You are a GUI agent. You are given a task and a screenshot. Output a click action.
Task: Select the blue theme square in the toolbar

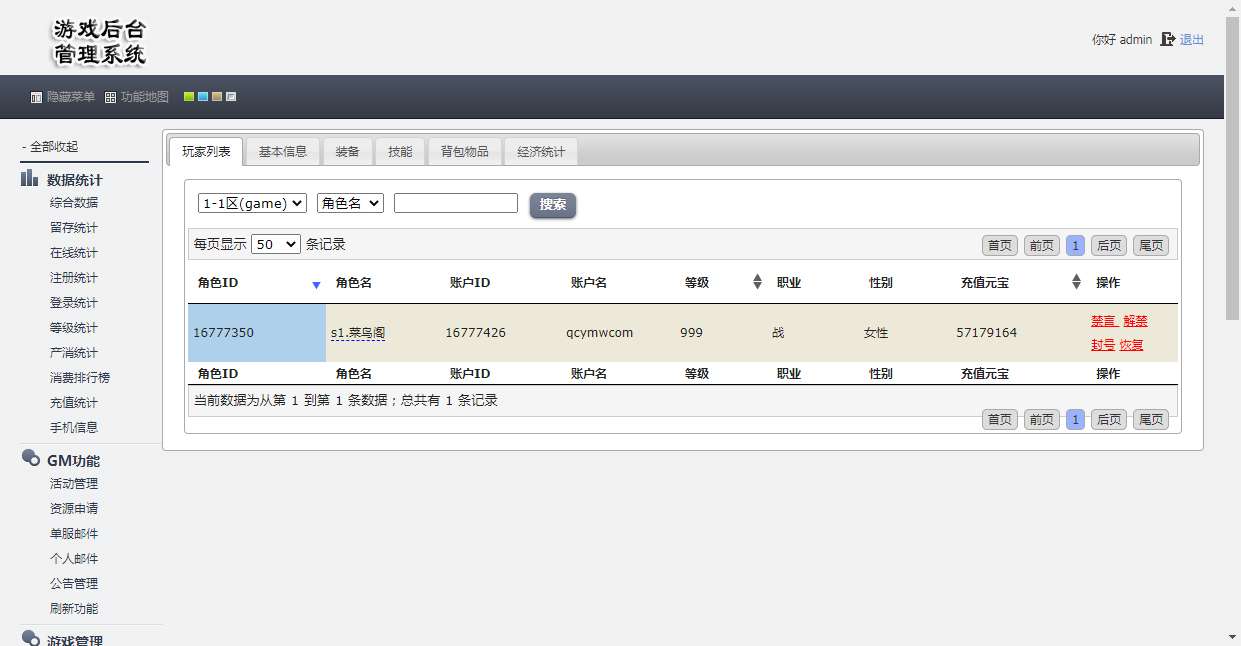[203, 96]
